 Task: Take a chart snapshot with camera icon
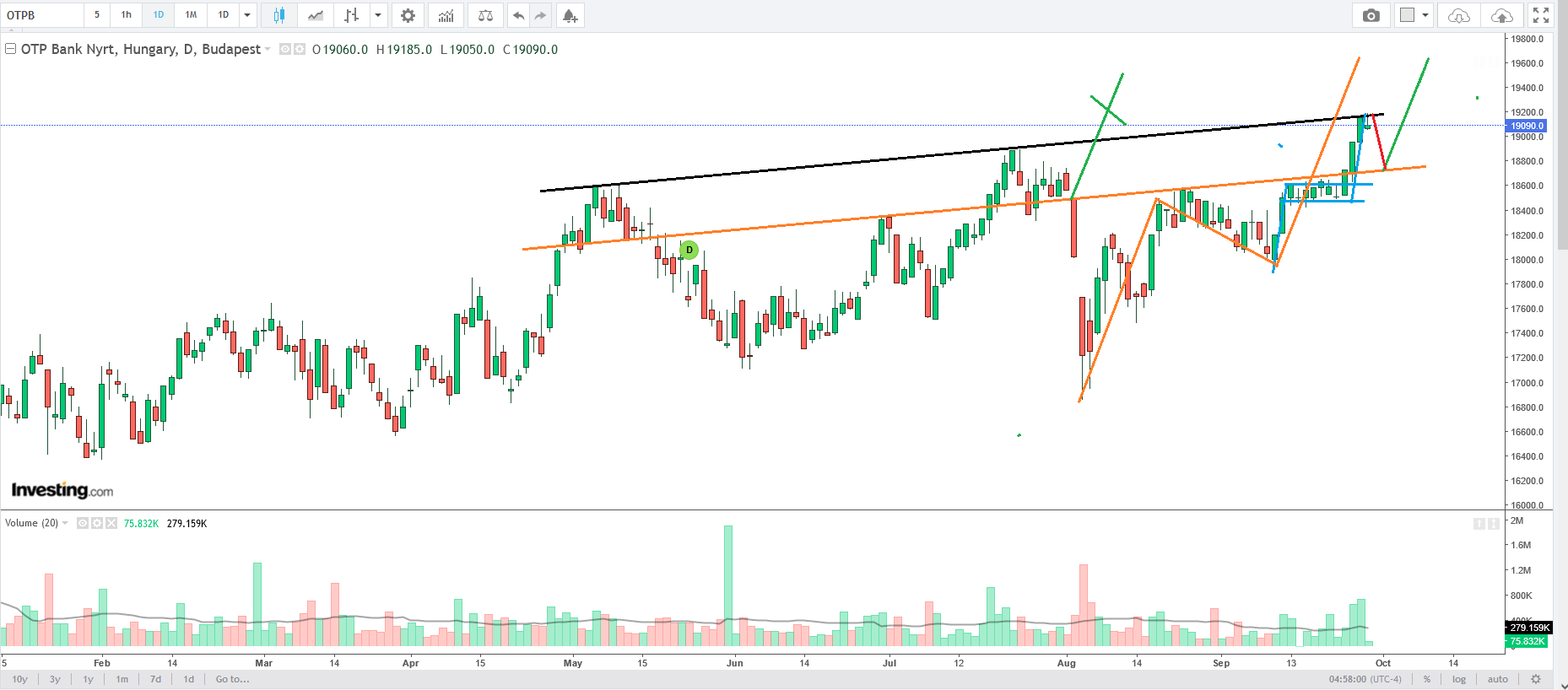click(1371, 15)
